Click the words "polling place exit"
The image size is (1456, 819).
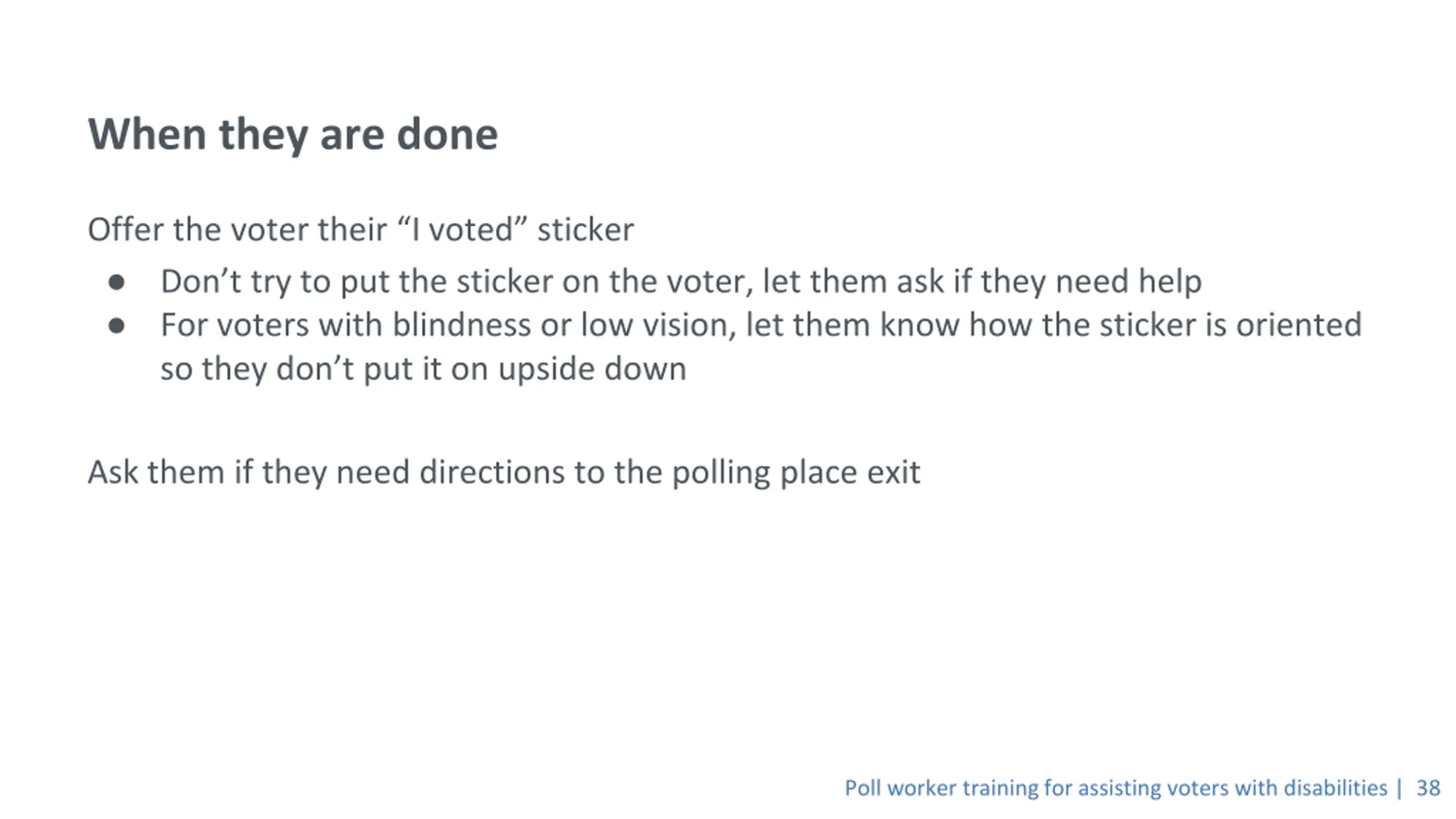(x=796, y=473)
